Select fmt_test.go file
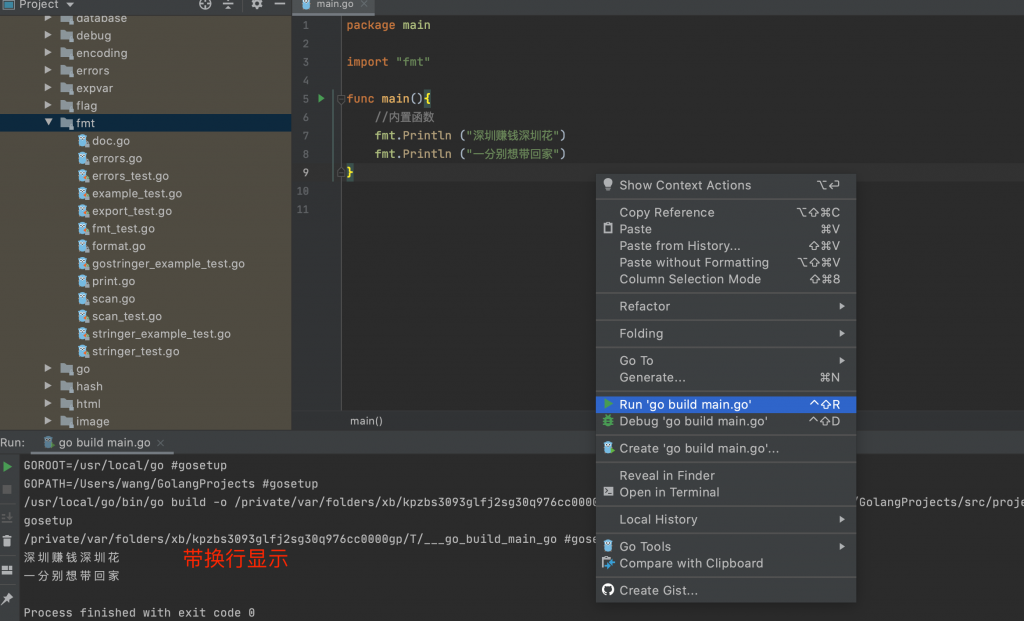1024x621 pixels. [123, 229]
